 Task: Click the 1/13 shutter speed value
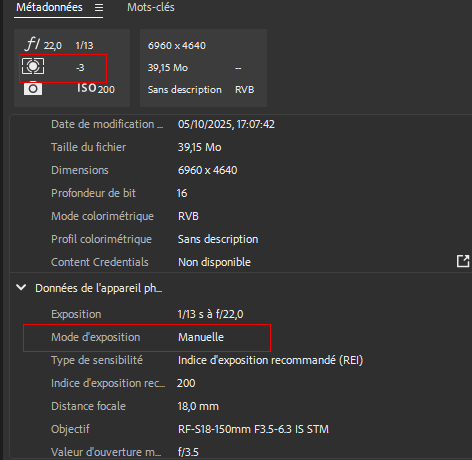click(84, 45)
